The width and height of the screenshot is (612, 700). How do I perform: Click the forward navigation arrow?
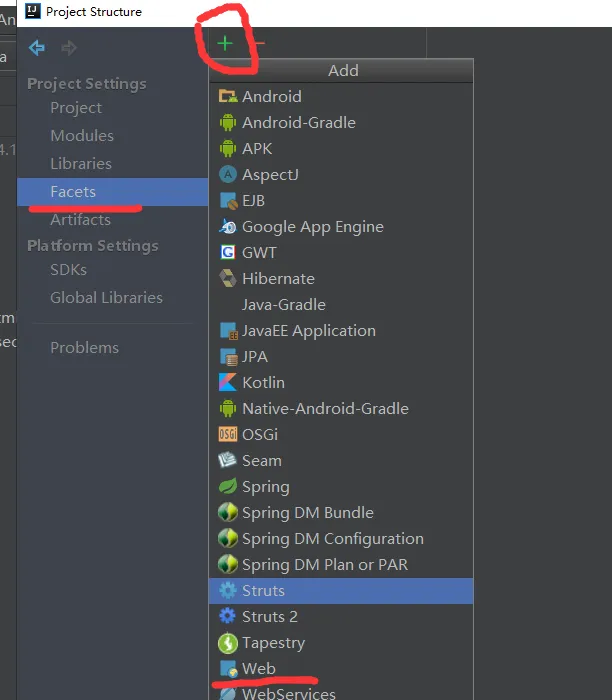tap(69, 48)
